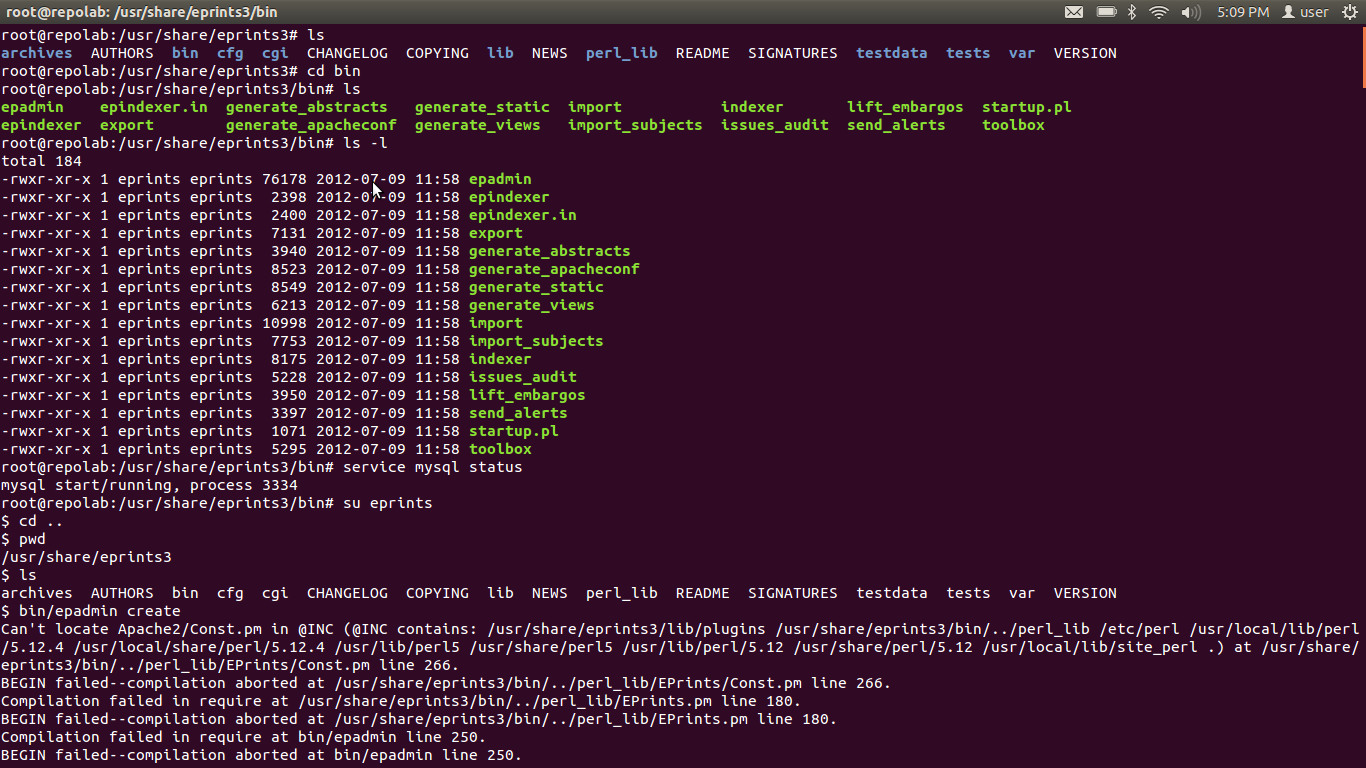The width and height of the screenshot is (1366, 768).
Task: Click the 'ls -l' command
Action: pyautogui.click(x=365, y=143)
